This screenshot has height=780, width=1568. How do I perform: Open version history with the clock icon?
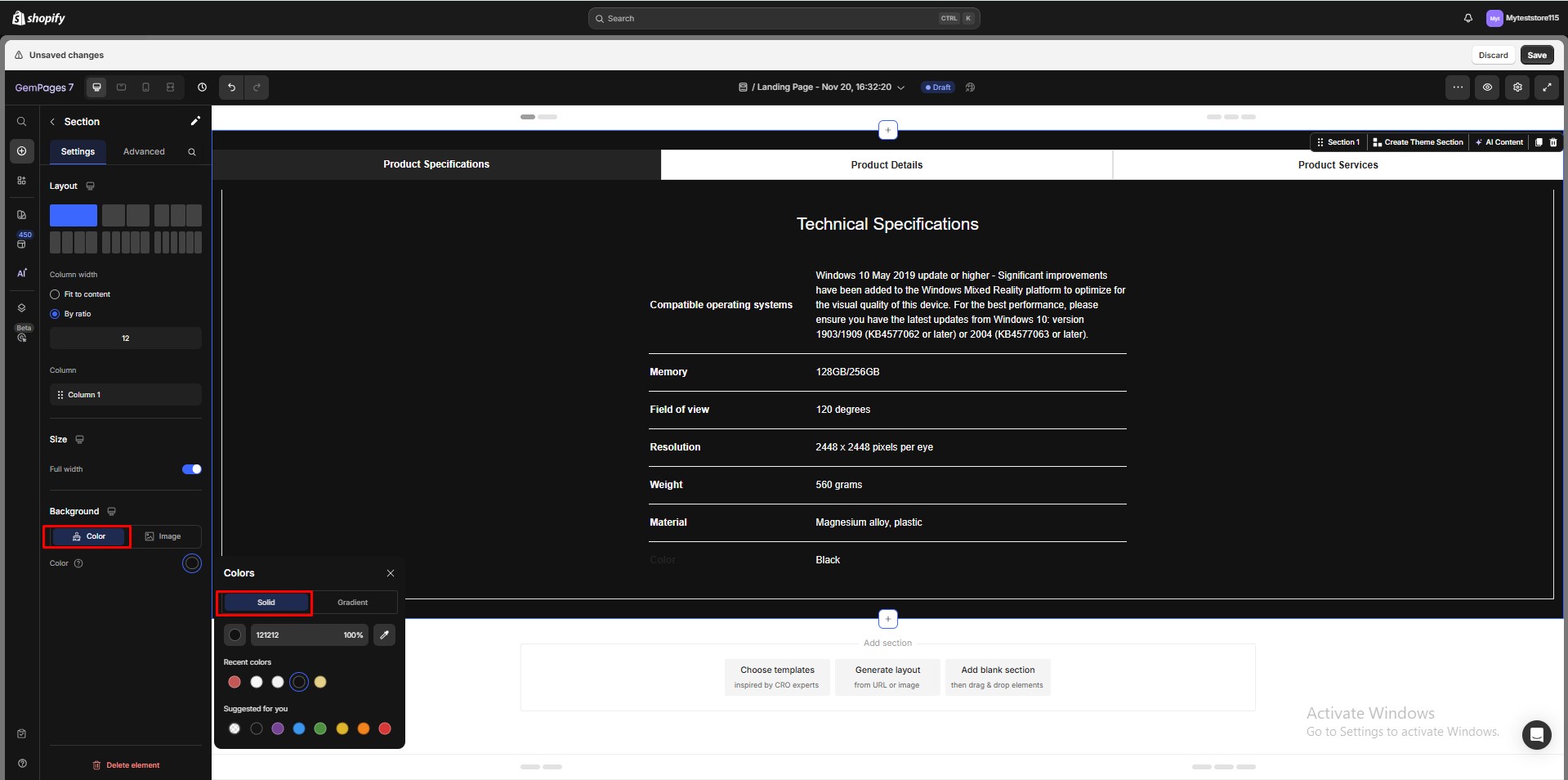pyautogui.click(x=202, y=87)
